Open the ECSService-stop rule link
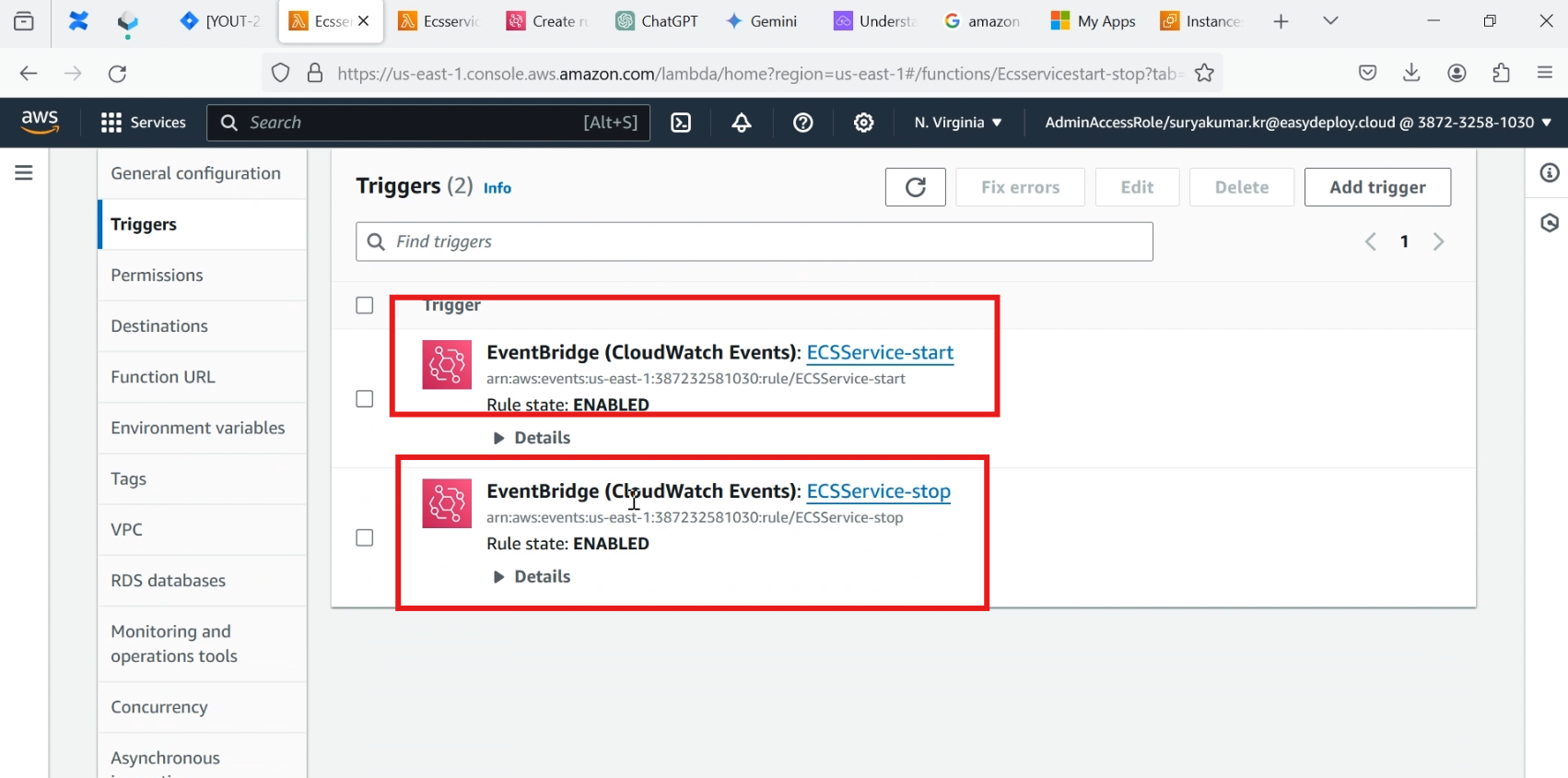 tap(879, 491)
